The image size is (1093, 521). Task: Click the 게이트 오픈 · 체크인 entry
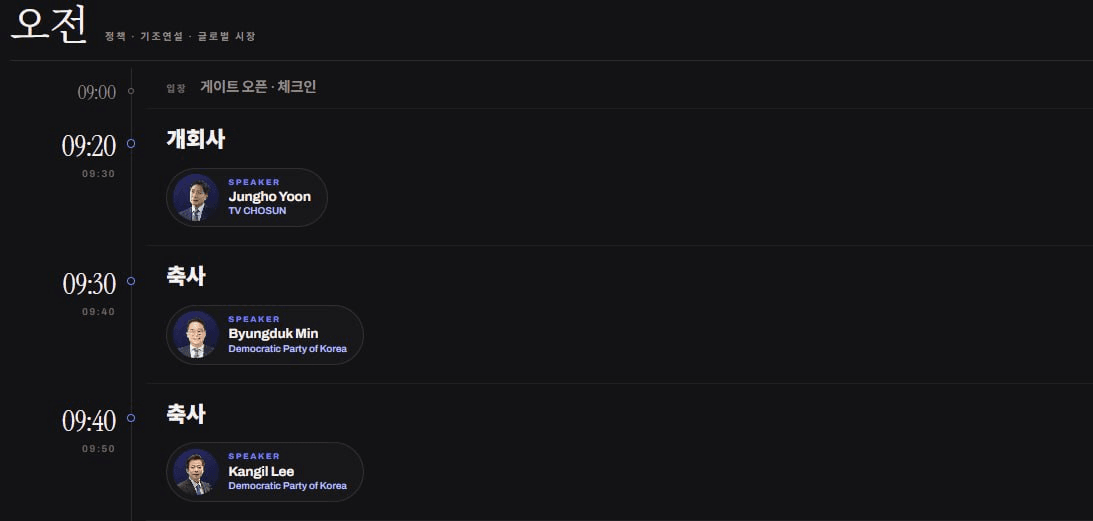coord(259,87)
